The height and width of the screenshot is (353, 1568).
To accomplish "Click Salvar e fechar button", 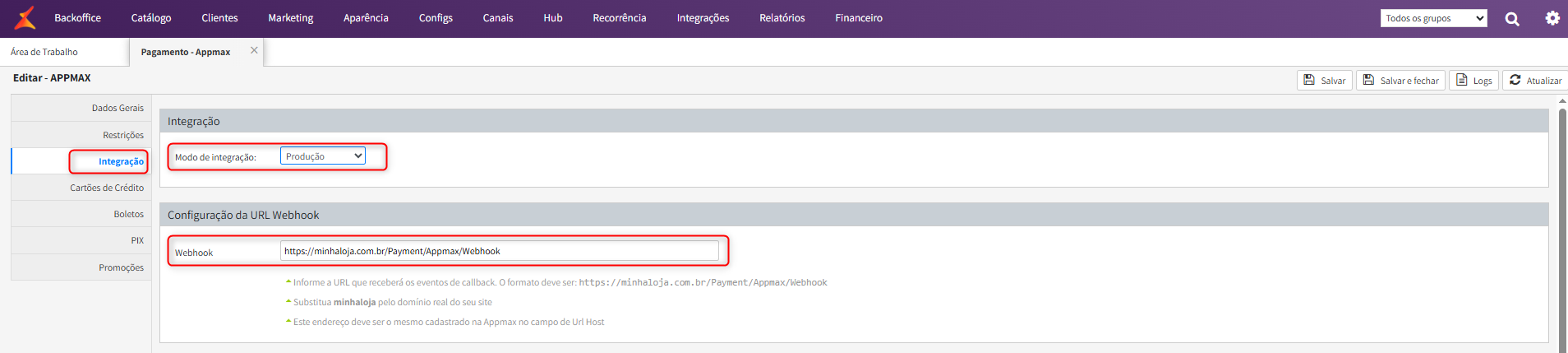I will pyautogui.click(x=1400, y=80).
